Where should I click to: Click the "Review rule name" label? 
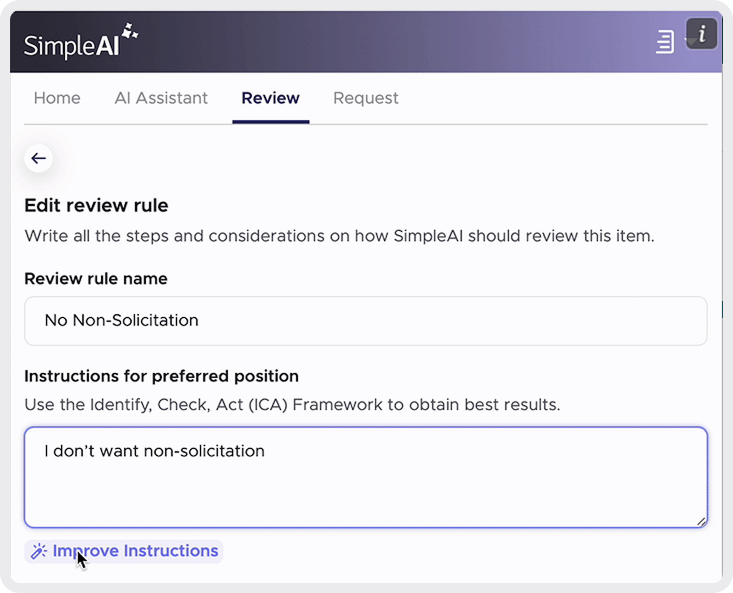tap(96, 279)
